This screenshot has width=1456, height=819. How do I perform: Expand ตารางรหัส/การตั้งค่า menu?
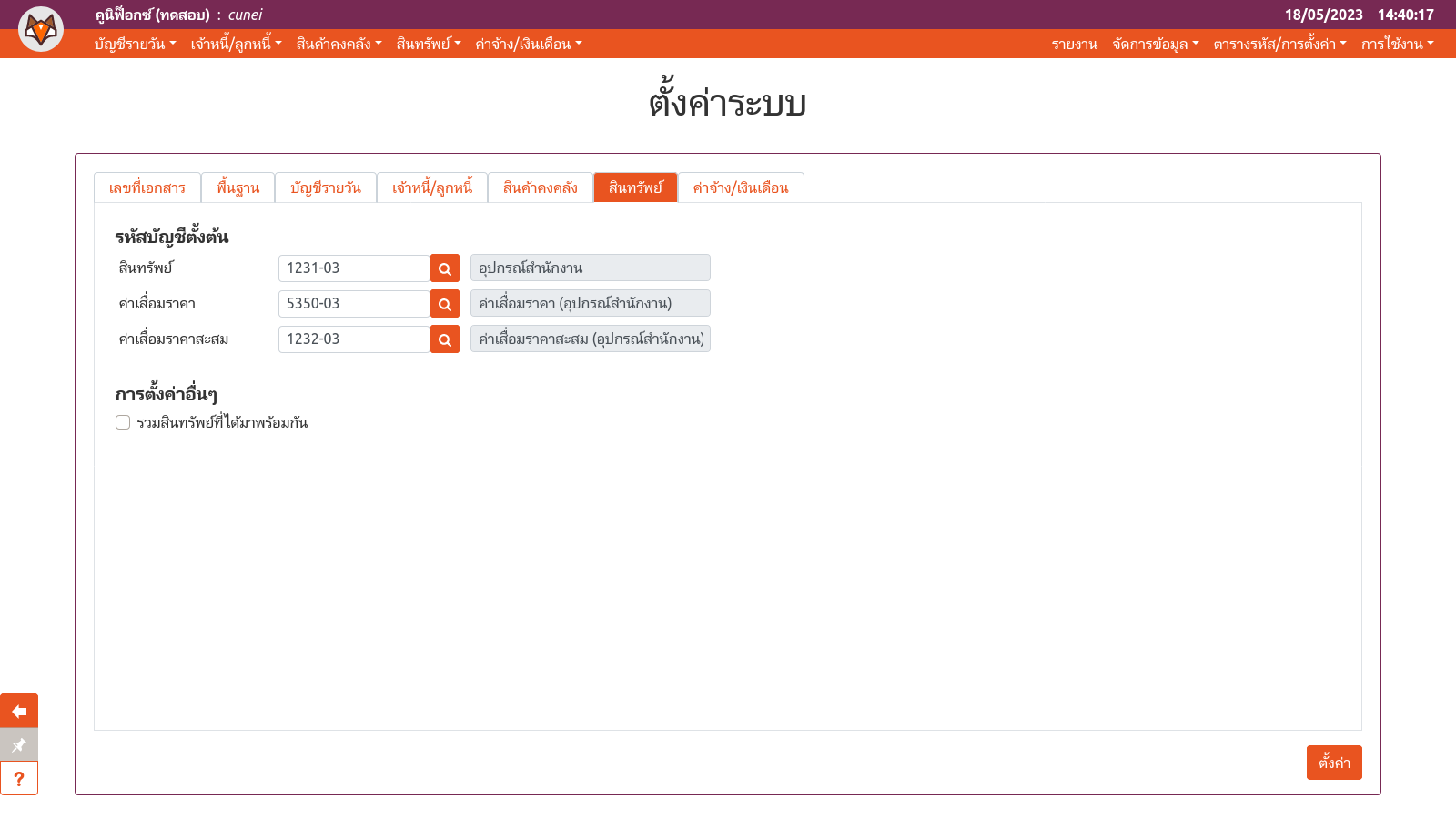pyautogui.click(x=1279, y=44)
